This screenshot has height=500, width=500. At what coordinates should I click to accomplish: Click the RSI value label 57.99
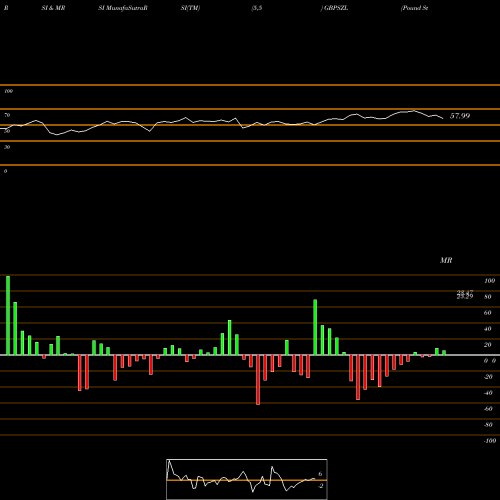point(460,116)
